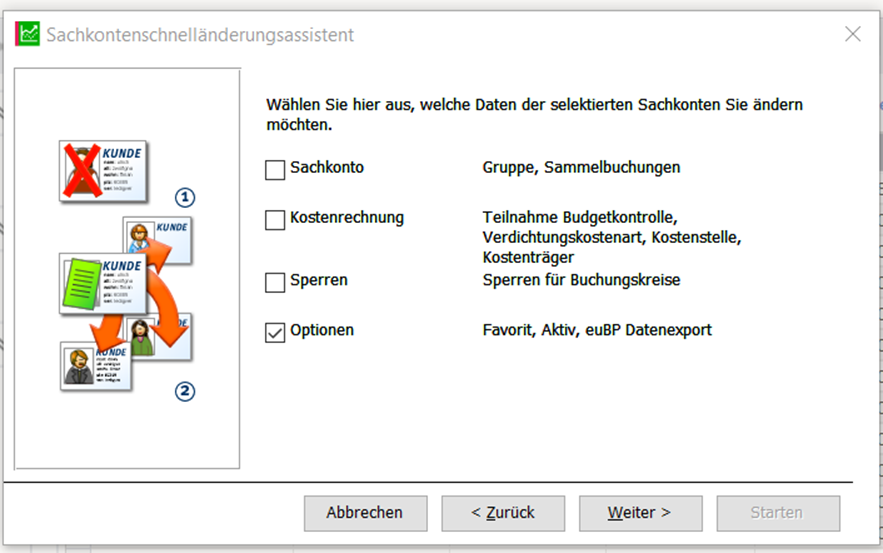Image resolution: width=883 pixels, height=553 pixels.
Task: Click the application icon in the title bar
Action: coord(27,34)
